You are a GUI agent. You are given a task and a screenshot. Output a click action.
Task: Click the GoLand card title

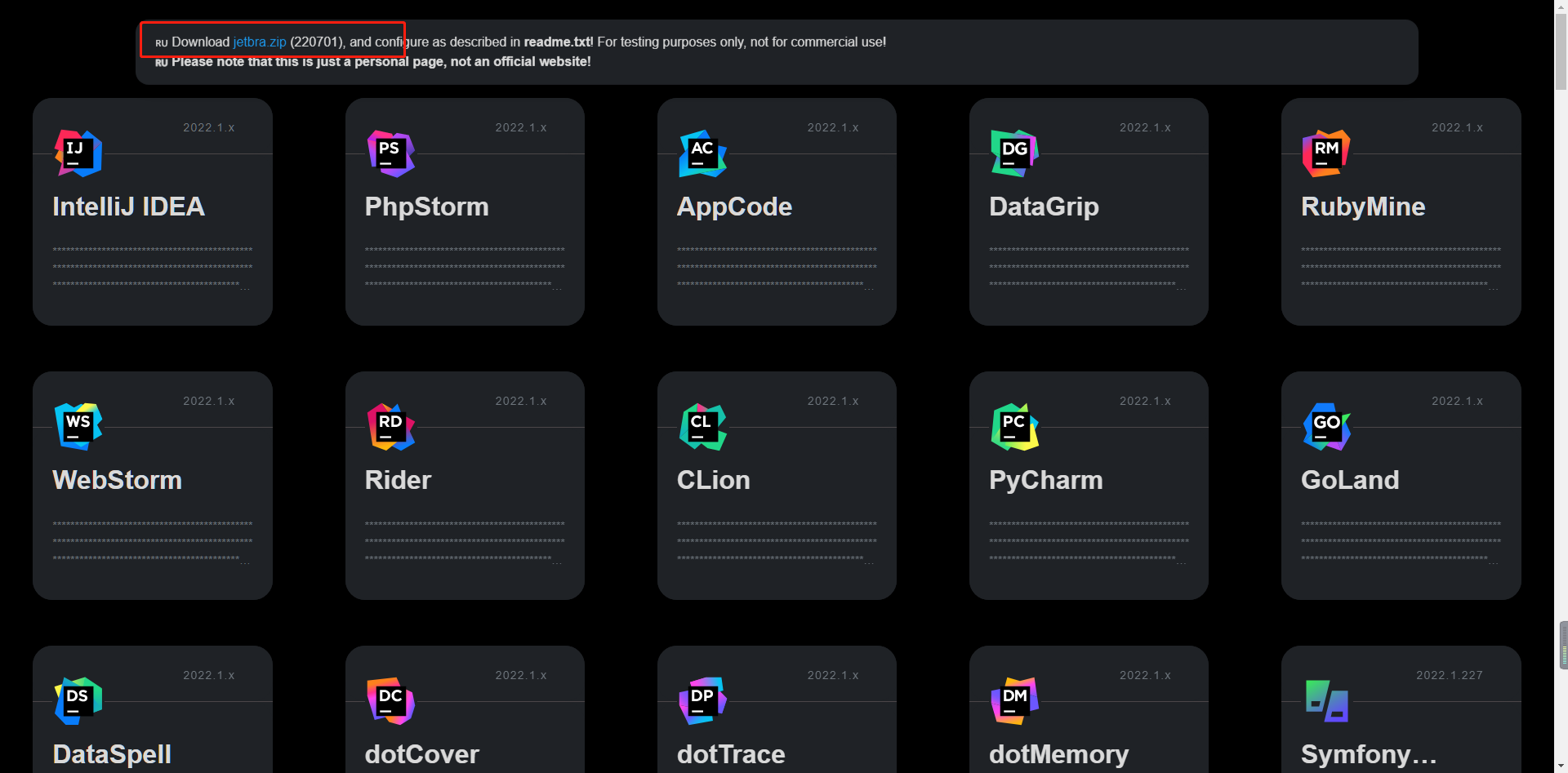(x=1350, y=480)
